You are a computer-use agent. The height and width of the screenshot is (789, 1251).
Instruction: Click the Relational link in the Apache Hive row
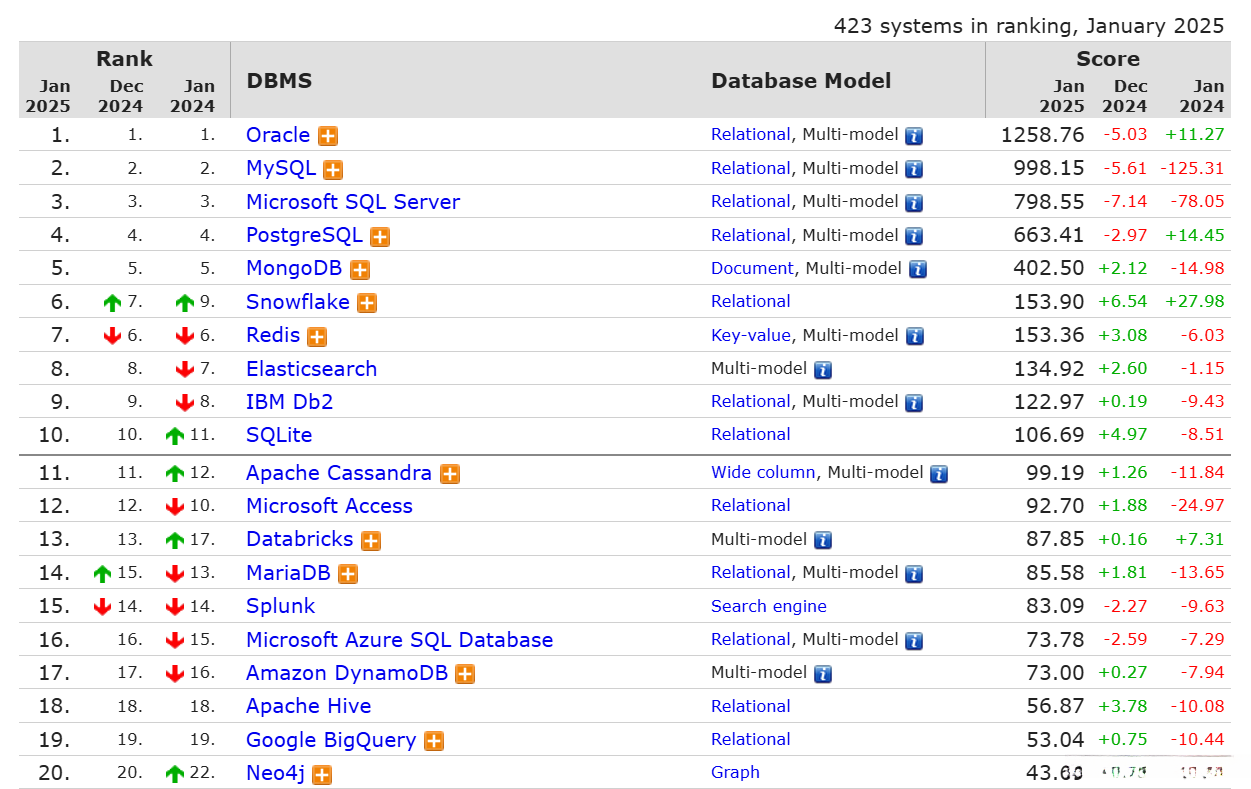pyautogui.click(x=751, y=706)
